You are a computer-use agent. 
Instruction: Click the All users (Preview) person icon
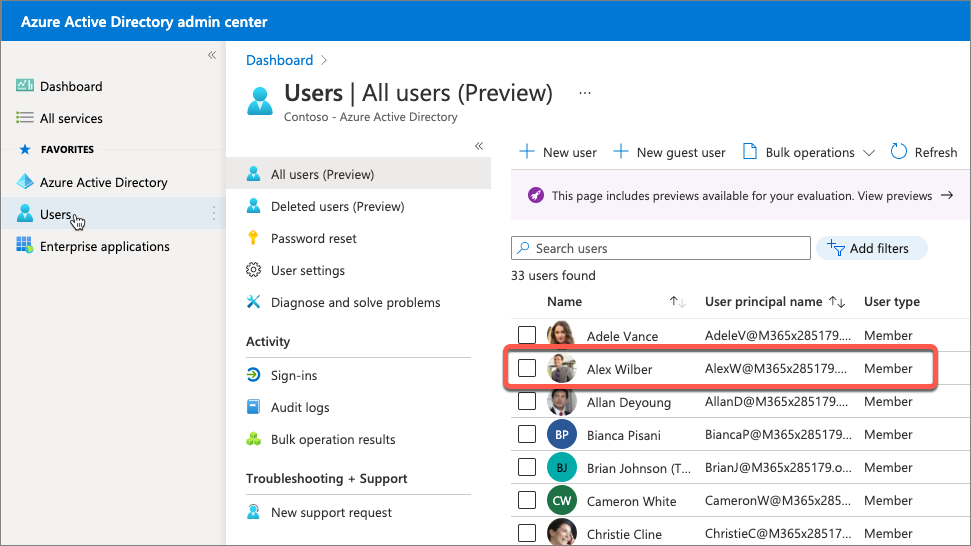click(253, 174)
